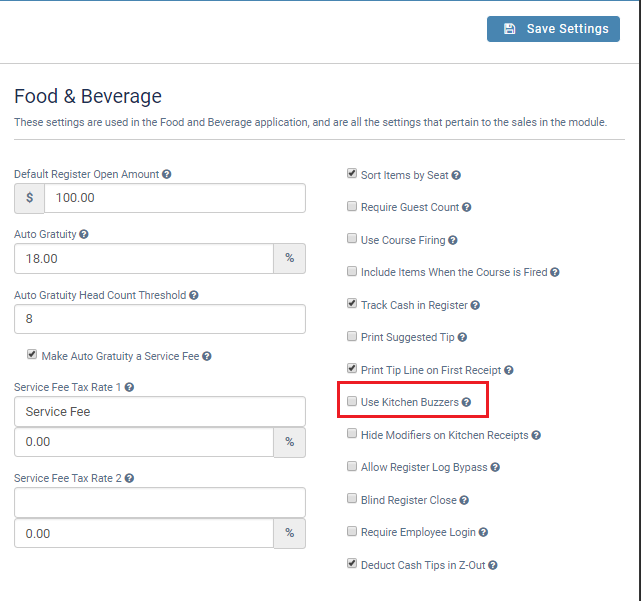Click help icon beside Auto Gratuity label
641x601 pixels.
(x=84, y=234)
